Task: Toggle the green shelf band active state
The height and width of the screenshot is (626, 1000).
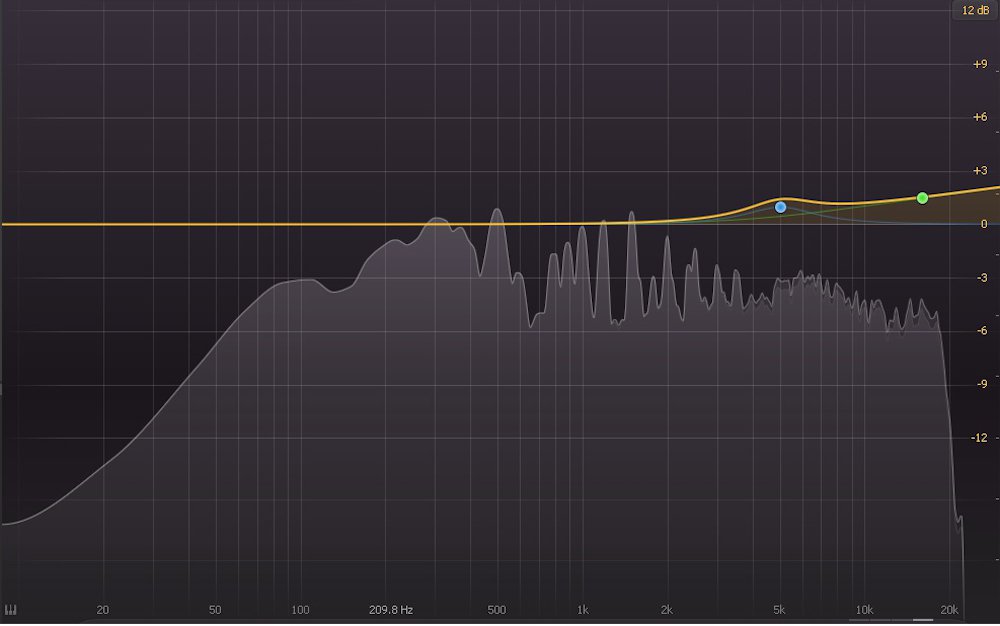Action: pos(921,197)
